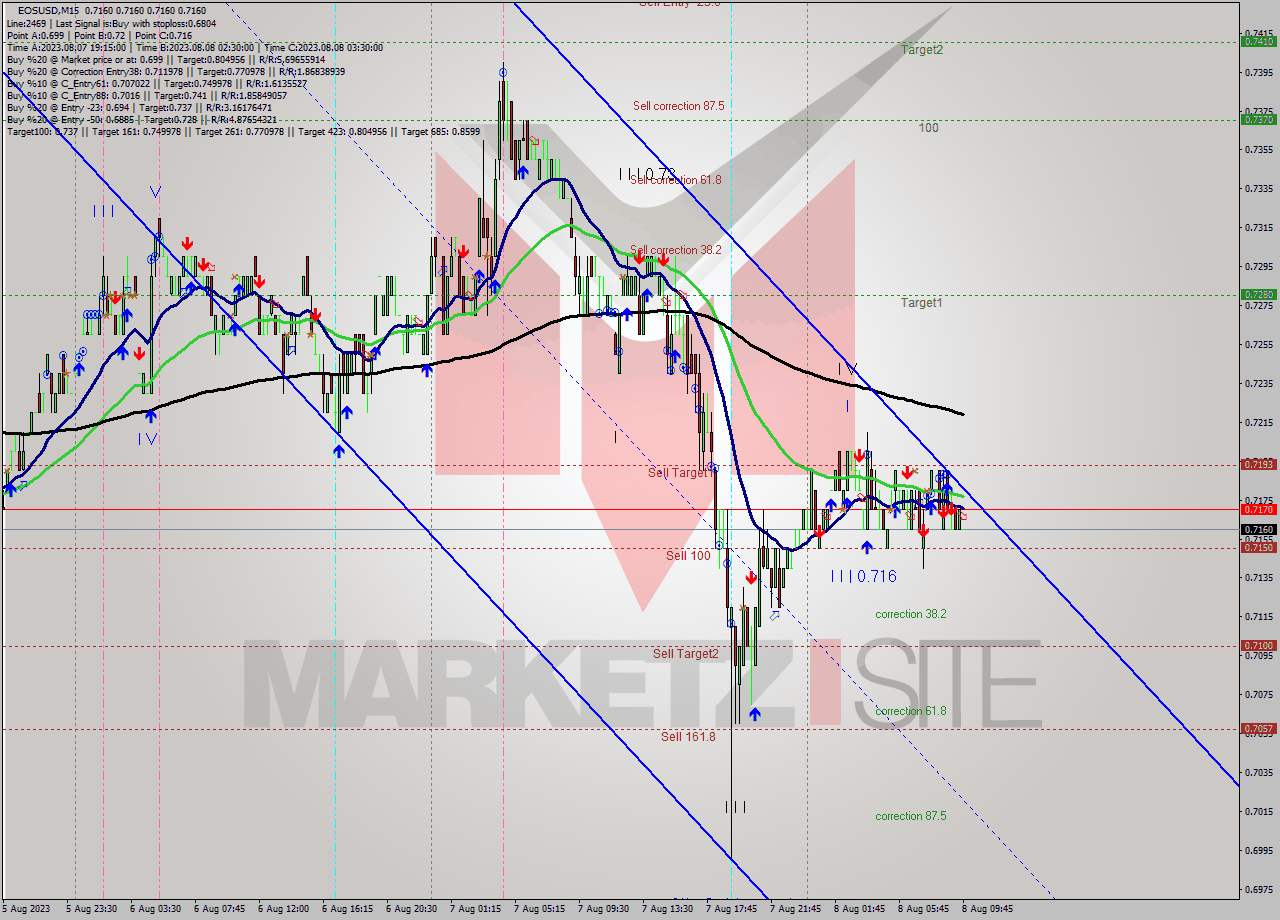1280x920 pixels.
Task: Click the green 0.7280 price tag
Action: (x=1258, y=294)
